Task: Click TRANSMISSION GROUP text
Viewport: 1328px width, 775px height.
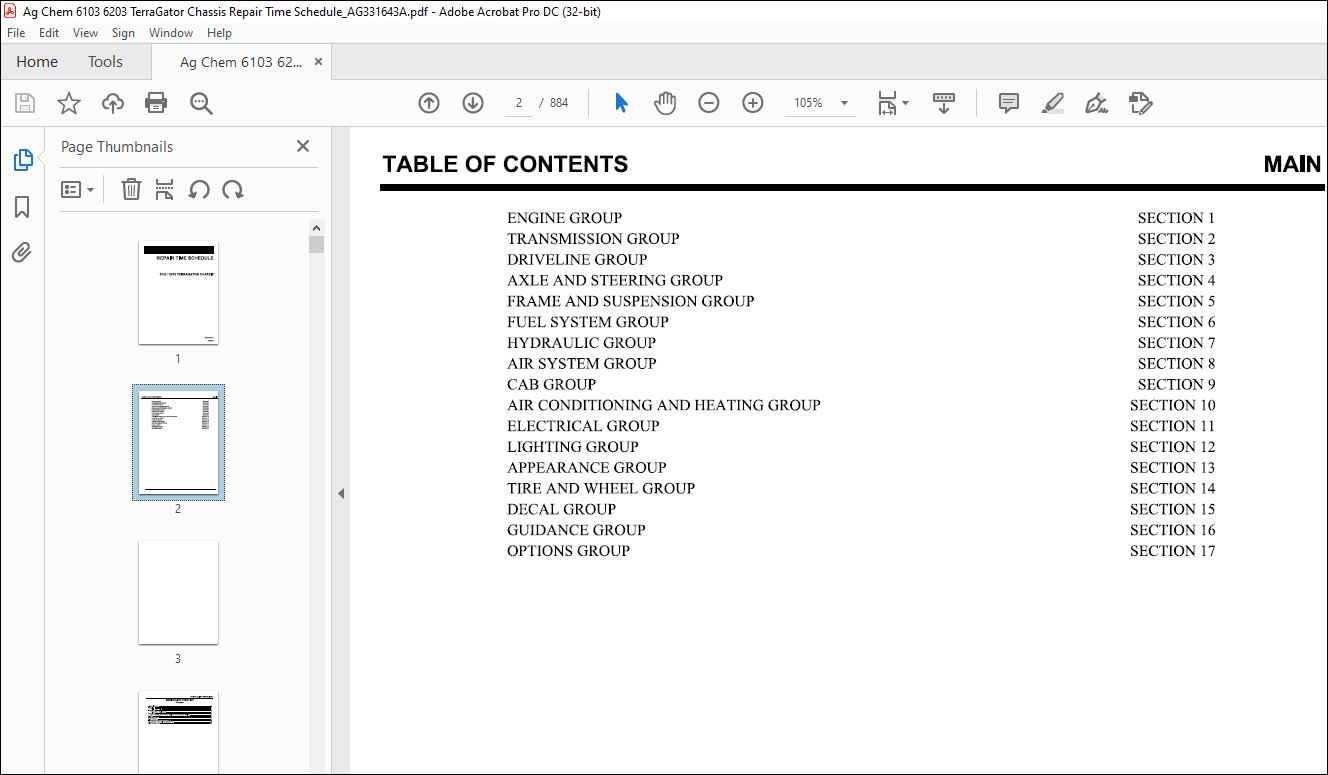Action: (x=593, y=239)
